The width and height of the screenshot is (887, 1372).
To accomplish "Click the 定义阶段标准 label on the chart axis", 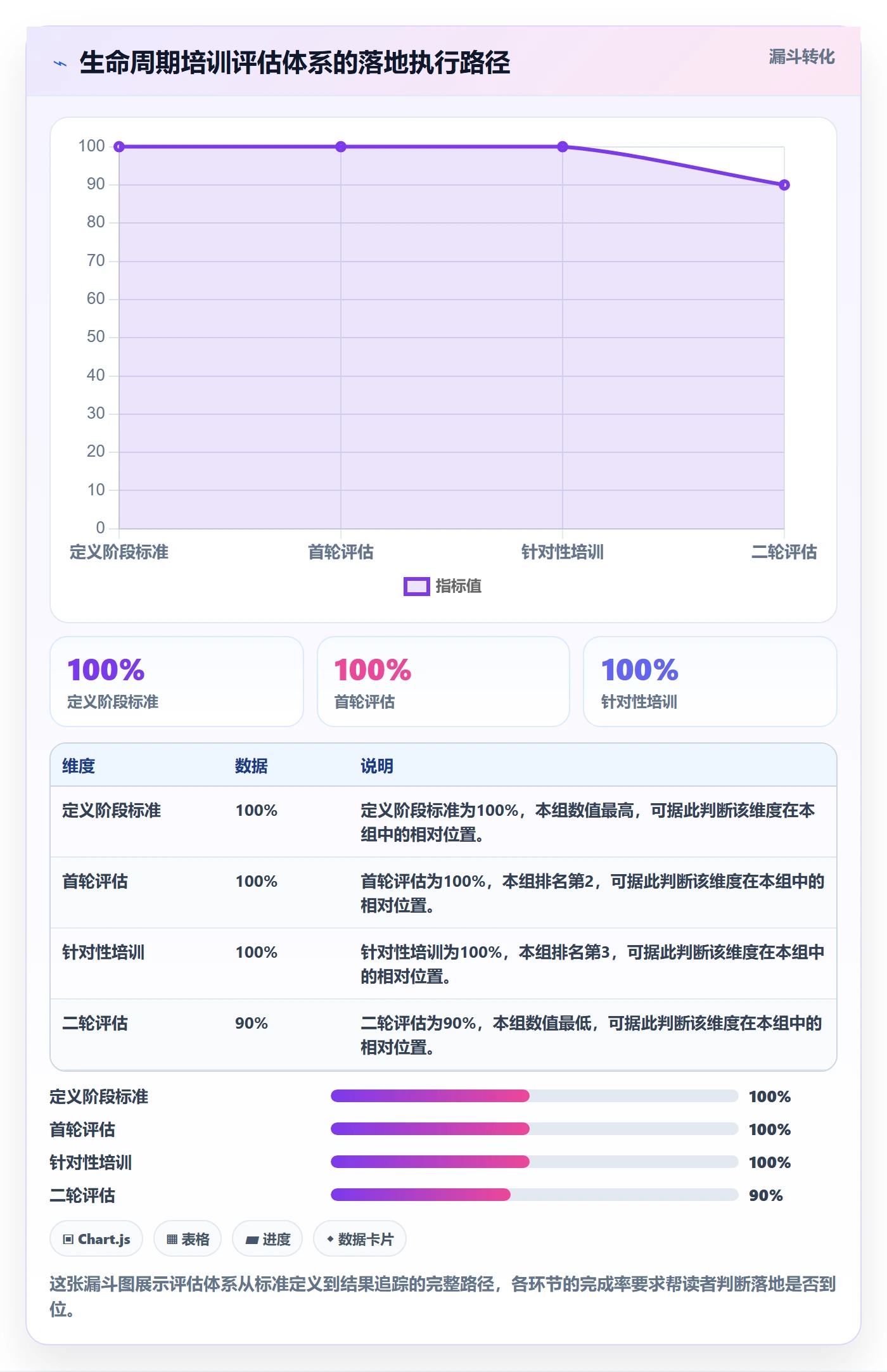I will [119, 552].
